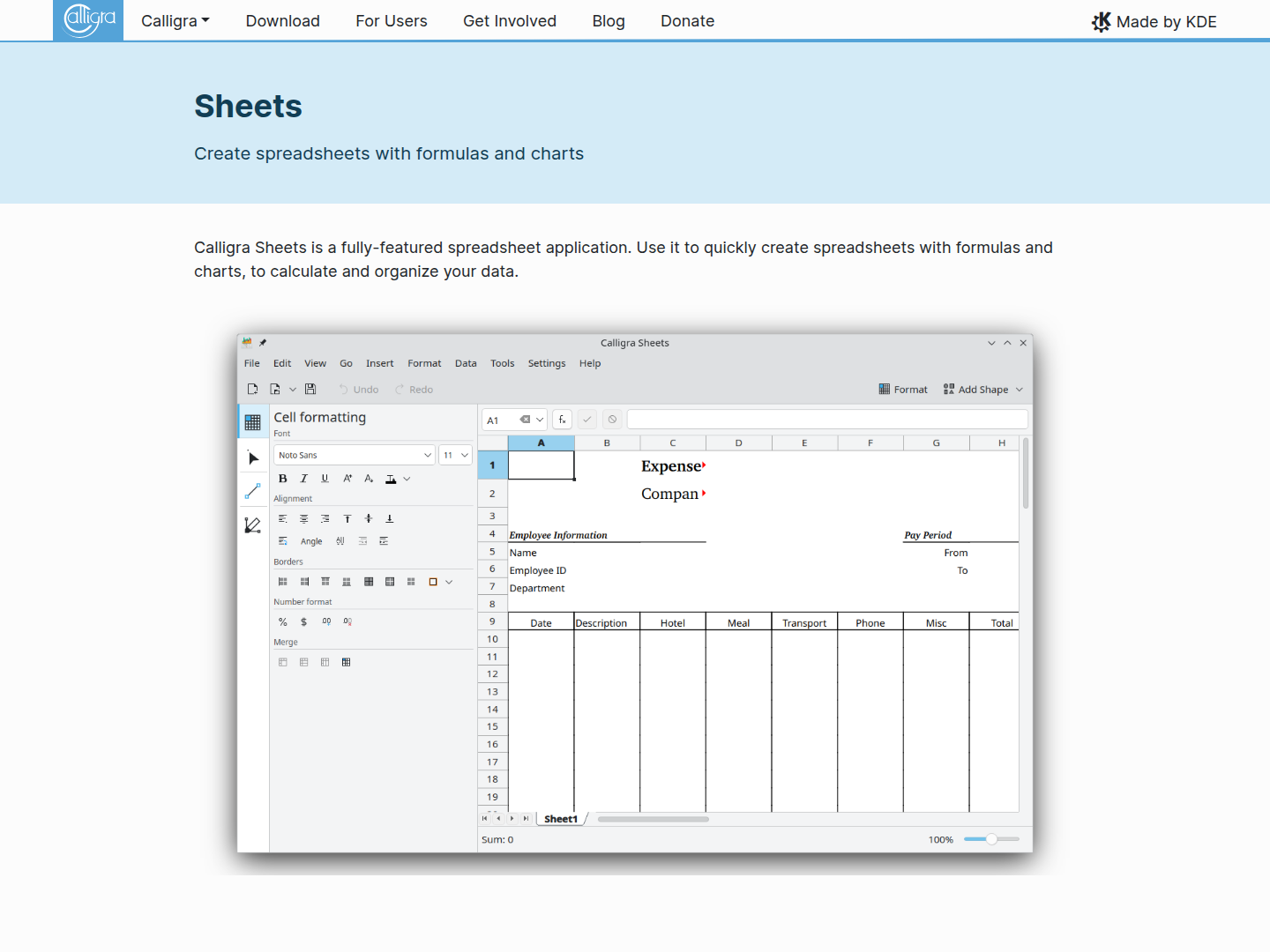The height and width of the screenshot is (952, 1270).
Task: Click the Redo button
Action: (x=414, y=390)
